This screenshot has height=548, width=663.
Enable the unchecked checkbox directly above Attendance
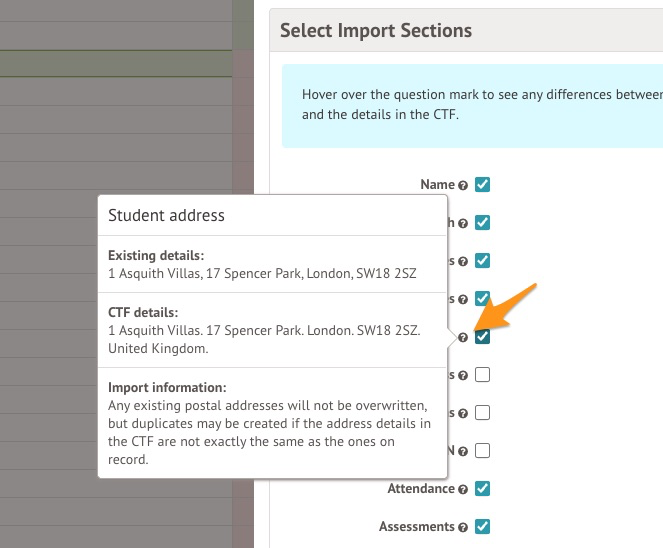coord(482,450)
